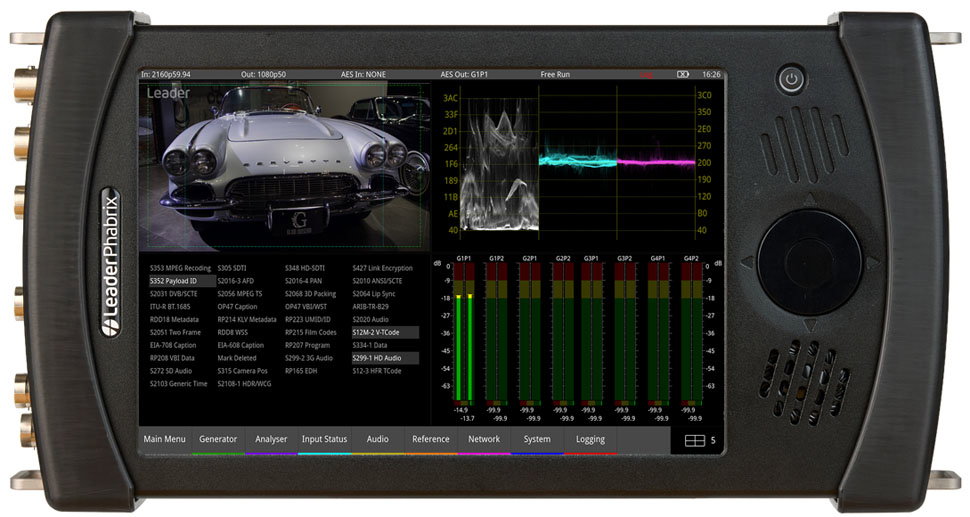Select the Input Status tab
Image resolution: width=970 pixels, height=517 pixels.
pos(324,440)
